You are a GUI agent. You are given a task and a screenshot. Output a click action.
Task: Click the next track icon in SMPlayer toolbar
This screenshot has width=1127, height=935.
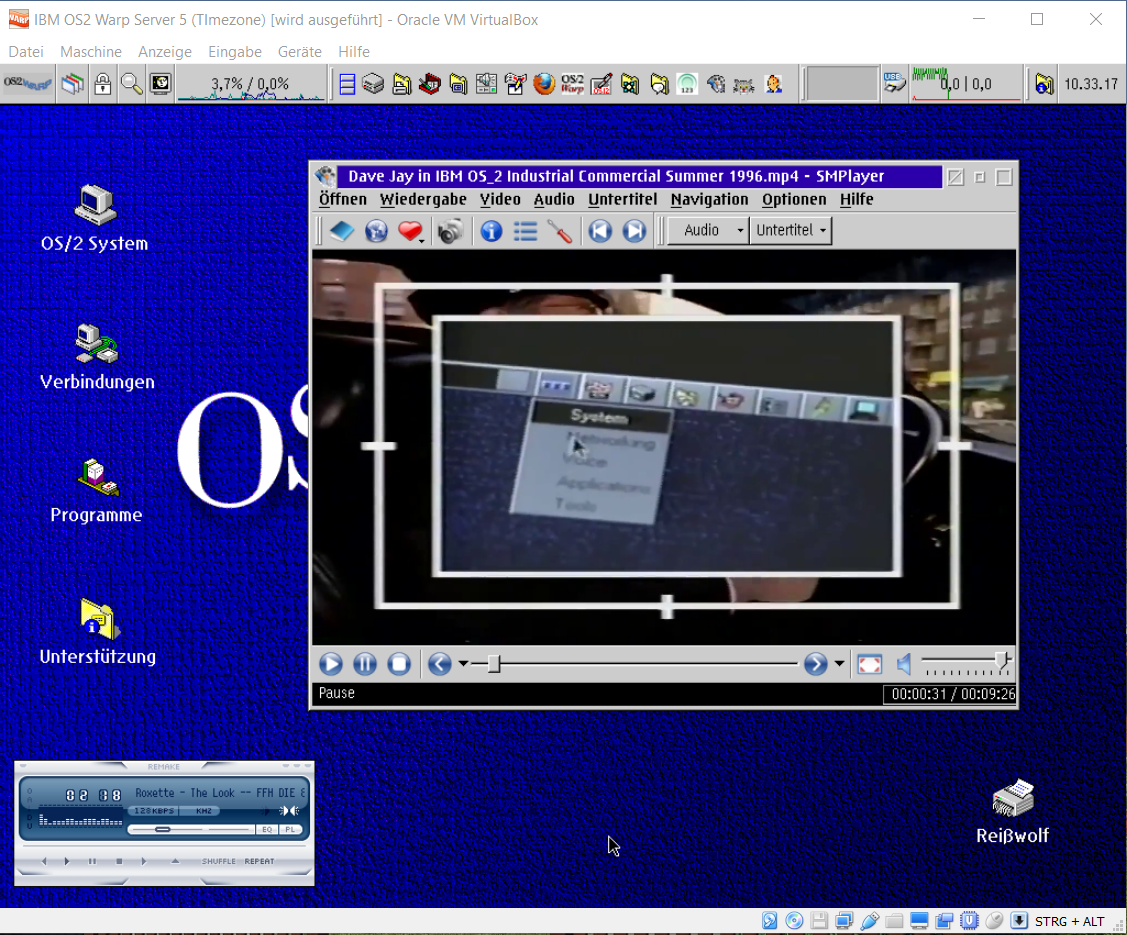(634, 231)
